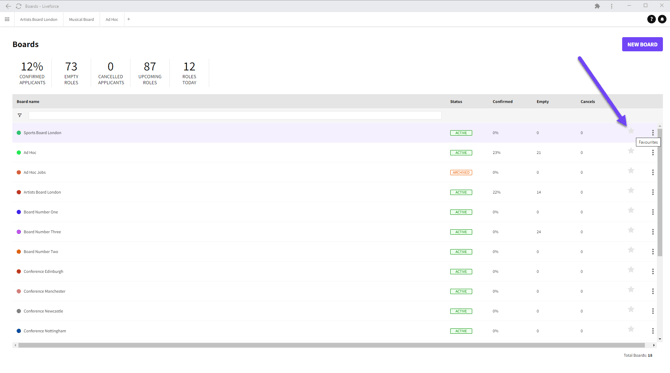The height and width of the screenshot is (373, 670).
Task: Click the Boards page heading
Action: (x=25, y=44)
